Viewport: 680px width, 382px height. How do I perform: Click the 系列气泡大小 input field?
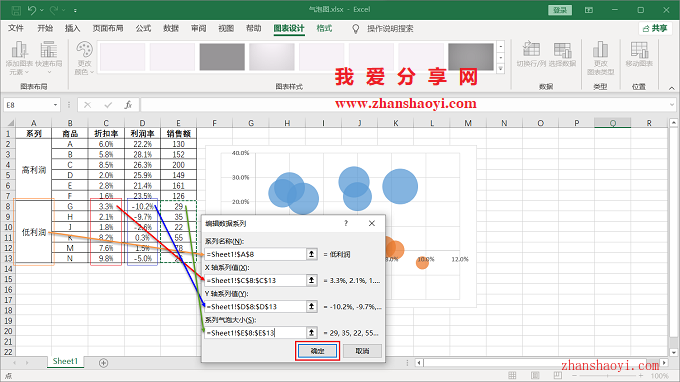click(255, 333)
